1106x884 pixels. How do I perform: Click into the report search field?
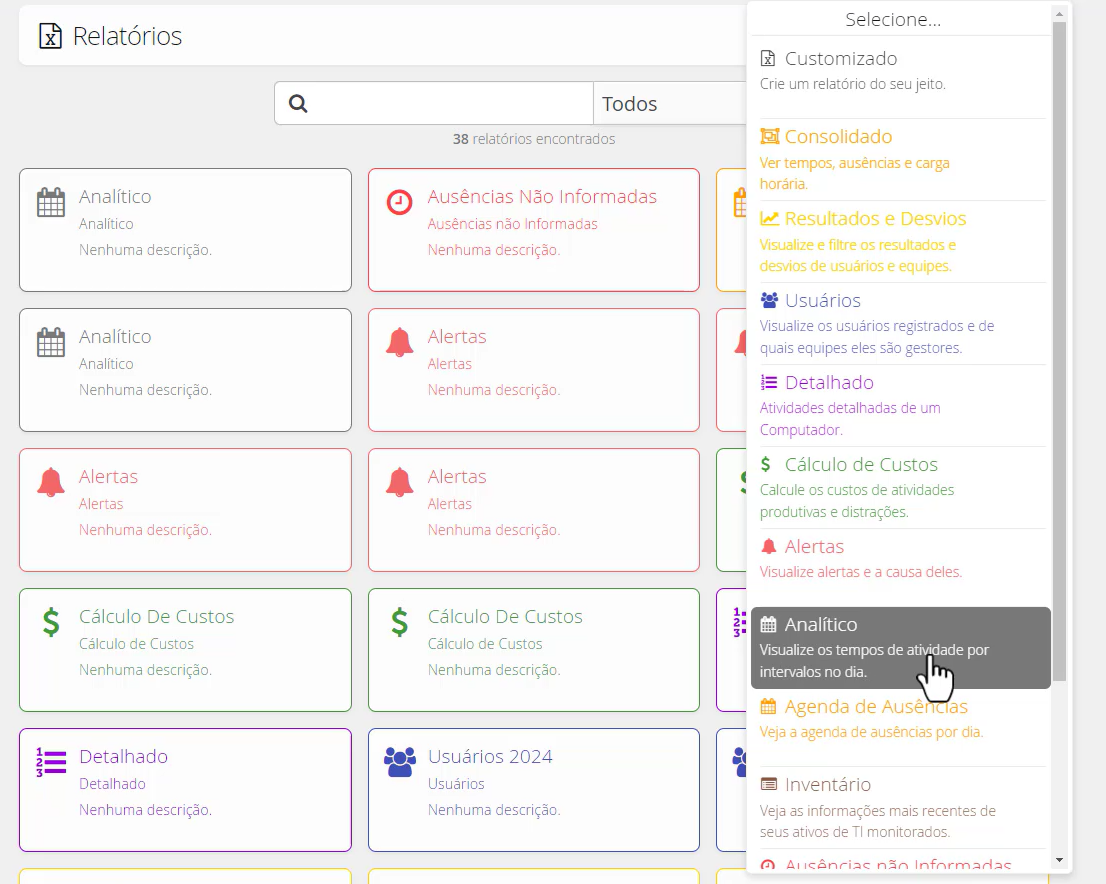[434, 104]
